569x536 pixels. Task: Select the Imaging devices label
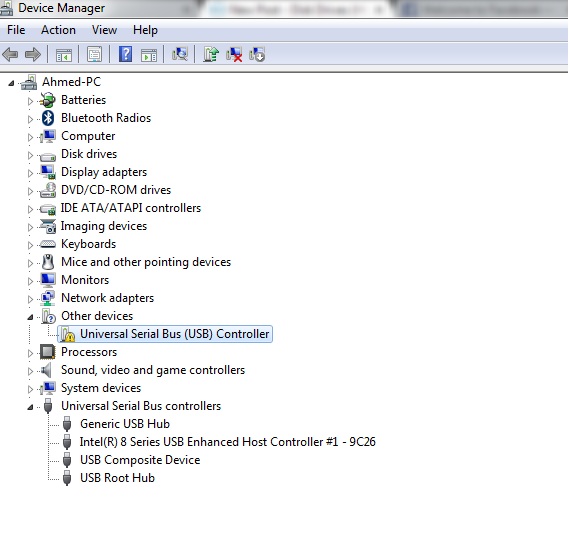tap(104, 226)
